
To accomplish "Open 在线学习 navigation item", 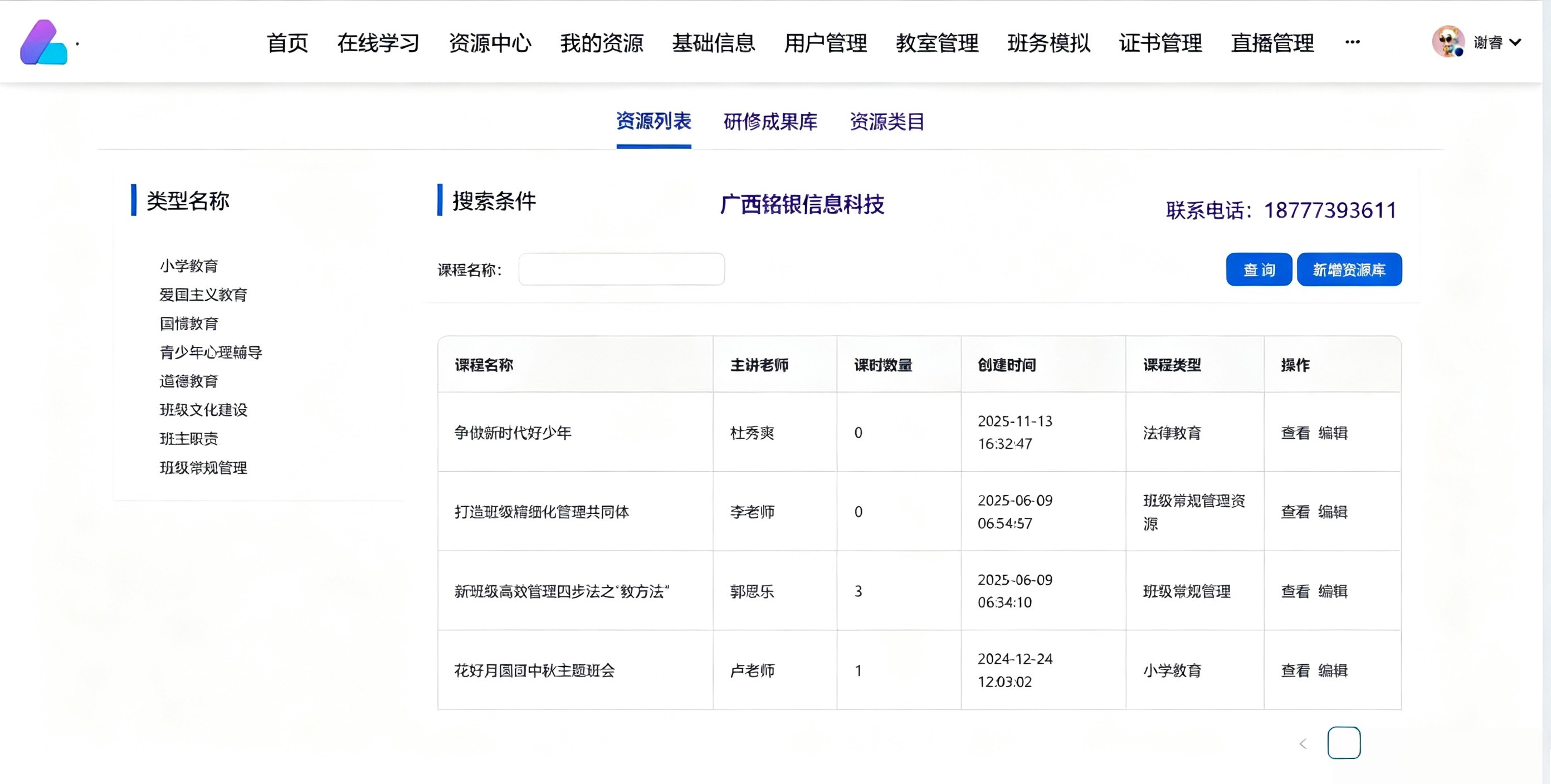I will pos(378,43).
